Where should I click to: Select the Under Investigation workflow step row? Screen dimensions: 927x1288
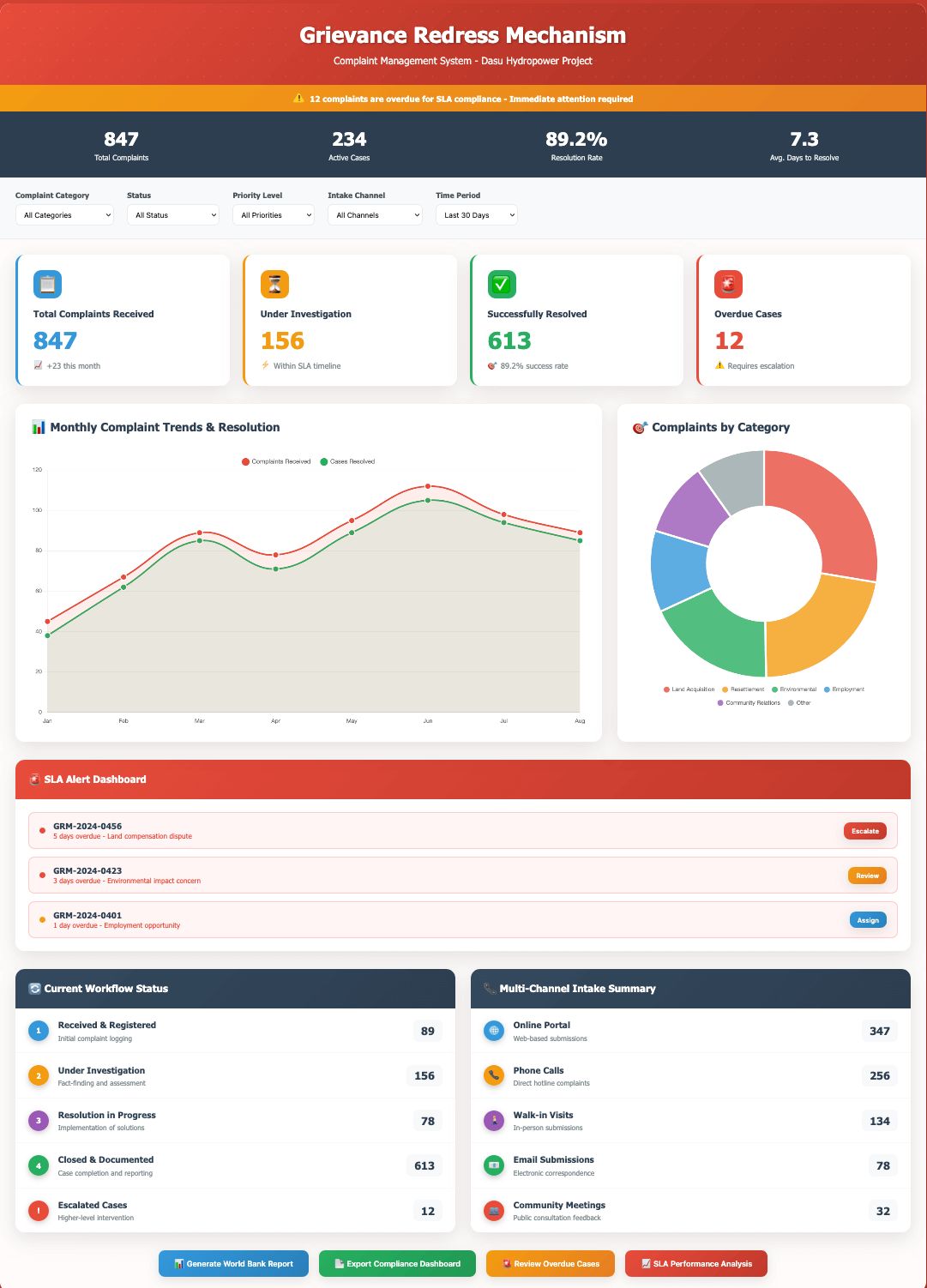tap(235, 1075)
